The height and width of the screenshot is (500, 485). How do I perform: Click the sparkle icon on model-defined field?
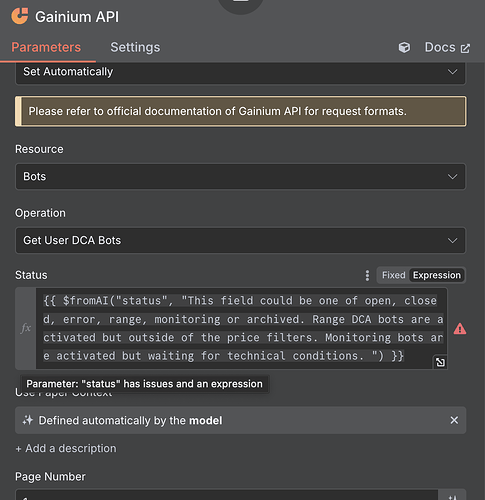point(28,420)
